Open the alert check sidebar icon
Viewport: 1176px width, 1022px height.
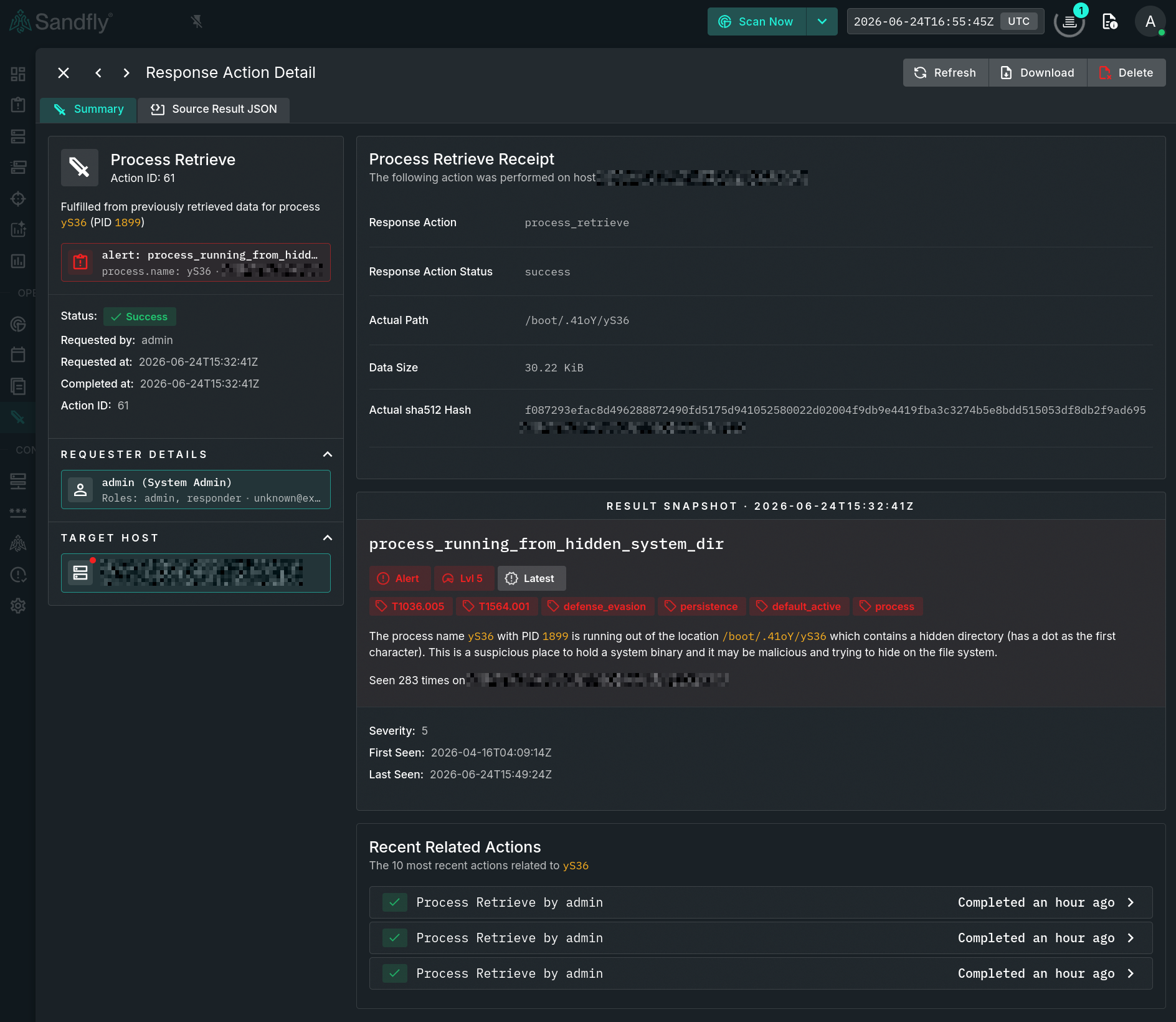18,575
